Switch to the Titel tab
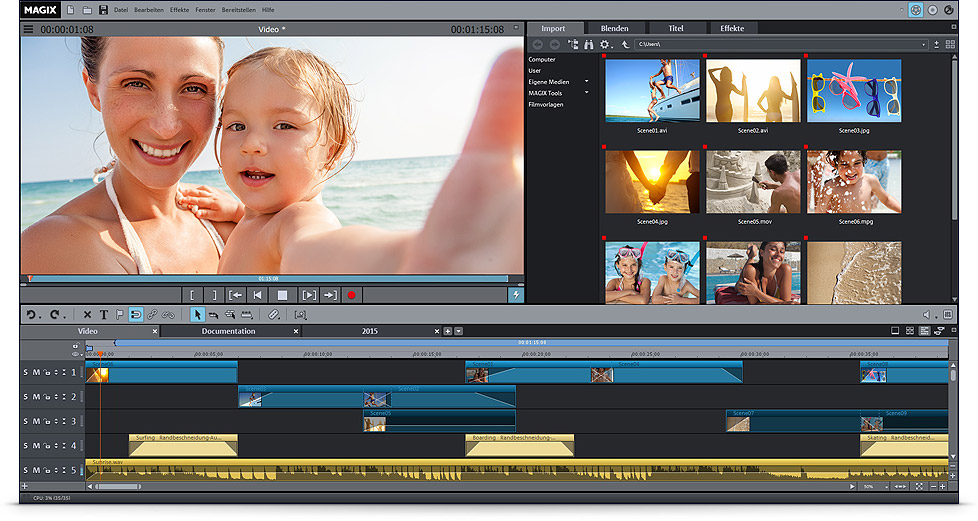Image resolution: width=978 pixels, height=521 pixels. [x=676, y=28]
